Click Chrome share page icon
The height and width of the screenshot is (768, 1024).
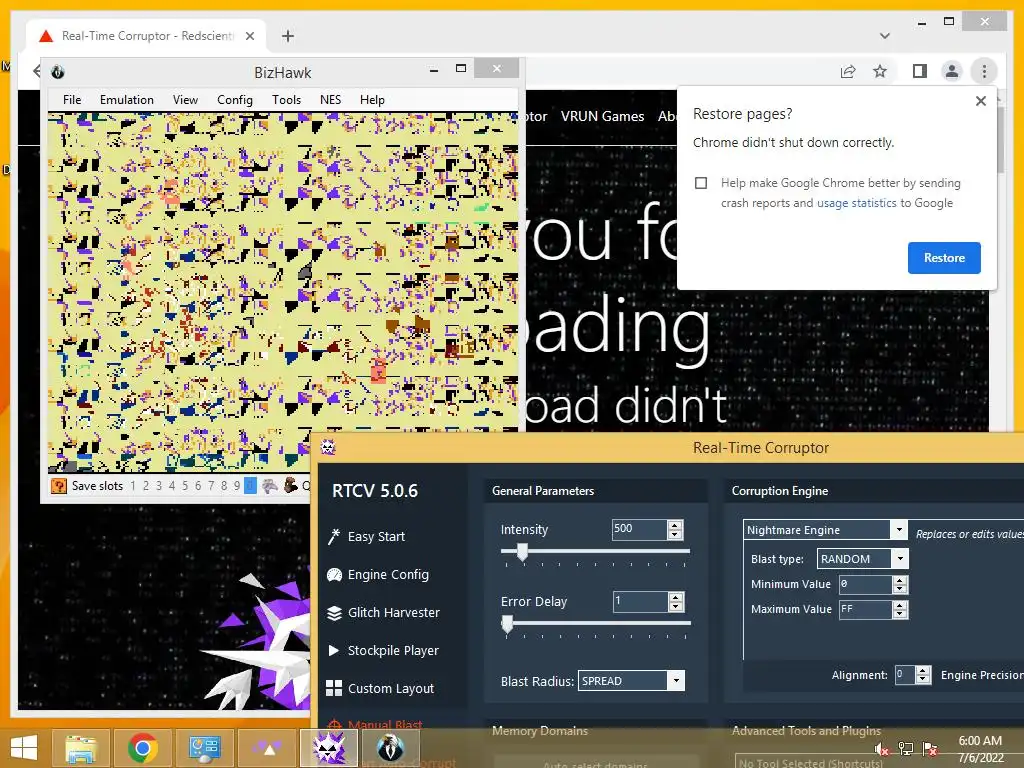point(848,71)
